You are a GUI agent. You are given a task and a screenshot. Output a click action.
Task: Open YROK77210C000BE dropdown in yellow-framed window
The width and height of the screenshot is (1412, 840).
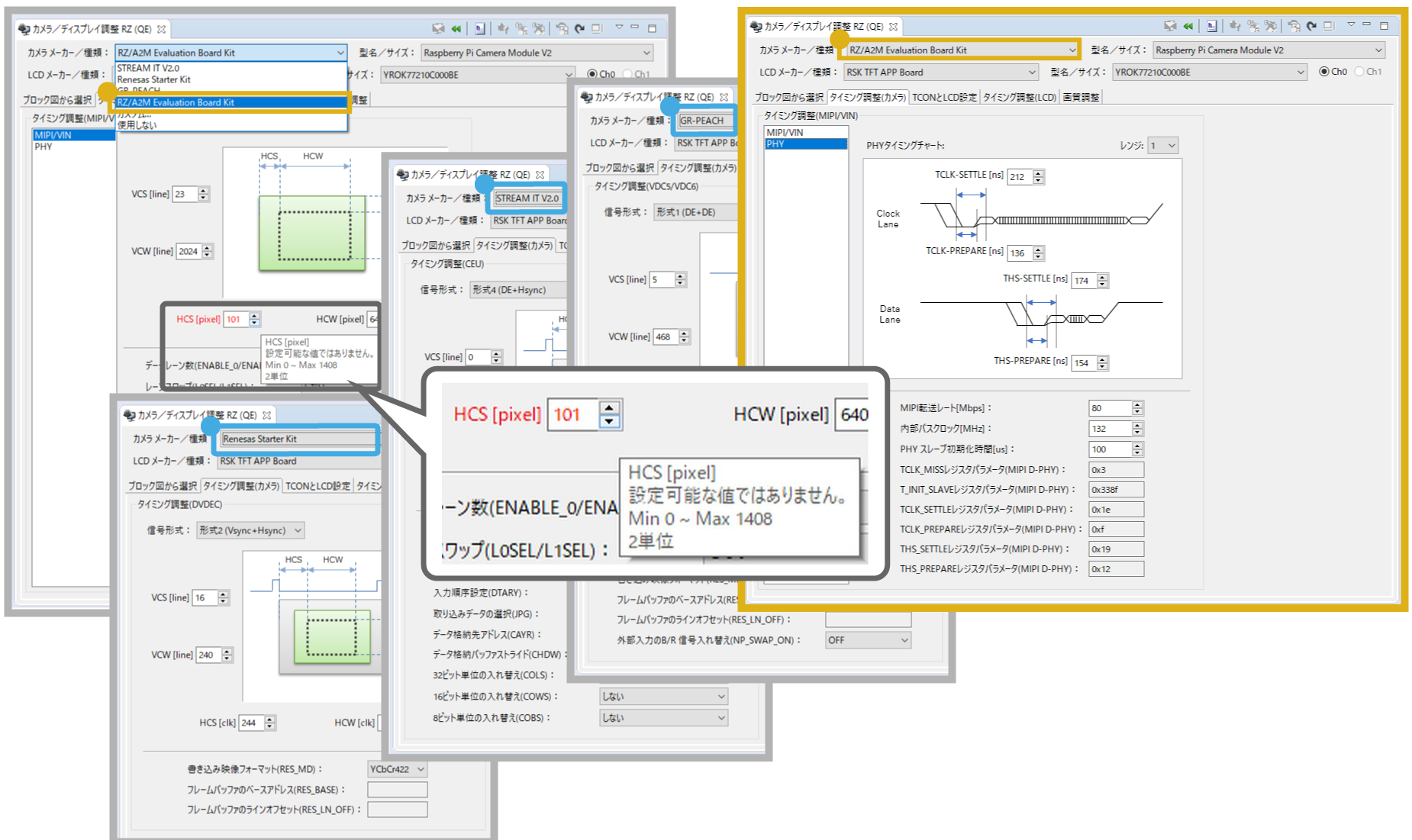pyautogui.click(x=1210, y=72)
